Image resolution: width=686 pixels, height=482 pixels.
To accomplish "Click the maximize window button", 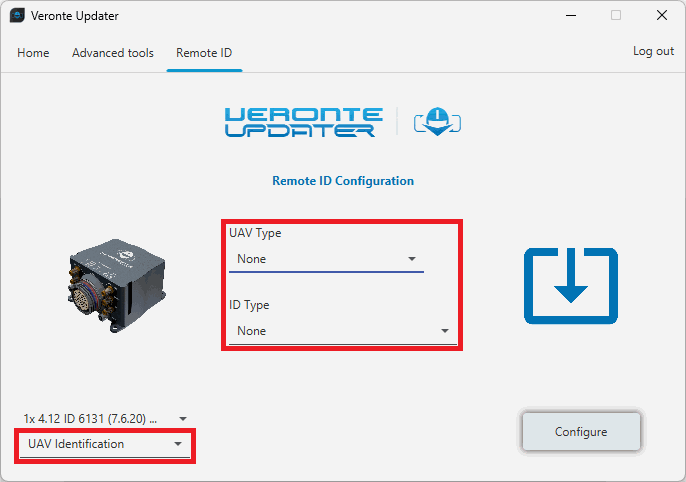I will [616, 16].
